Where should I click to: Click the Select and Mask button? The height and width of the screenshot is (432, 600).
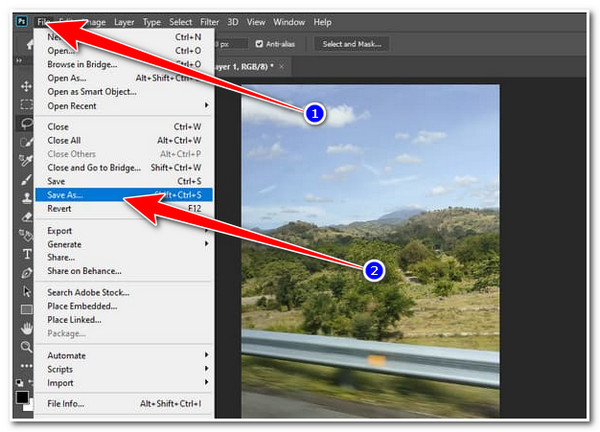(352, 44)
